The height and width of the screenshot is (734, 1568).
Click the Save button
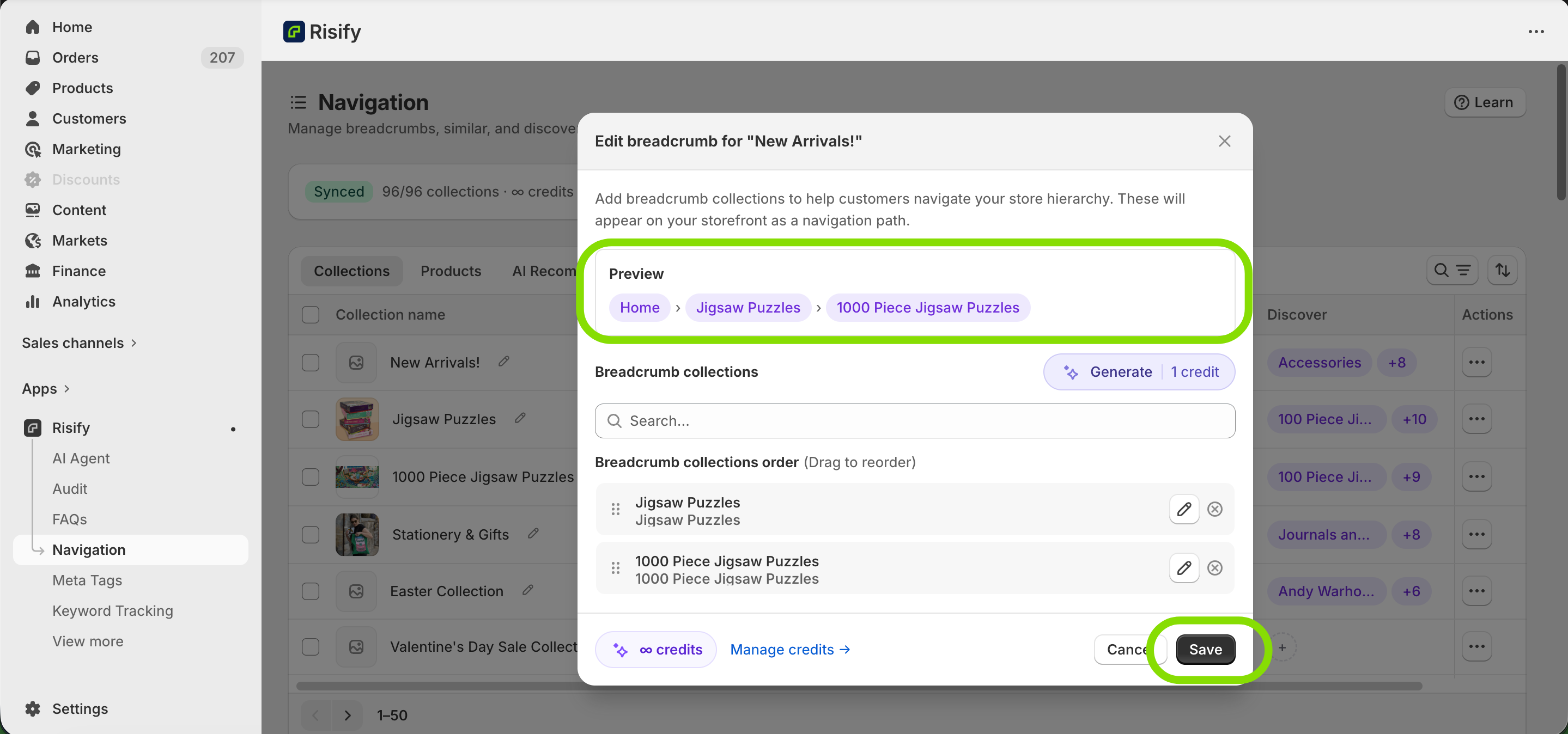[1205, 650]
